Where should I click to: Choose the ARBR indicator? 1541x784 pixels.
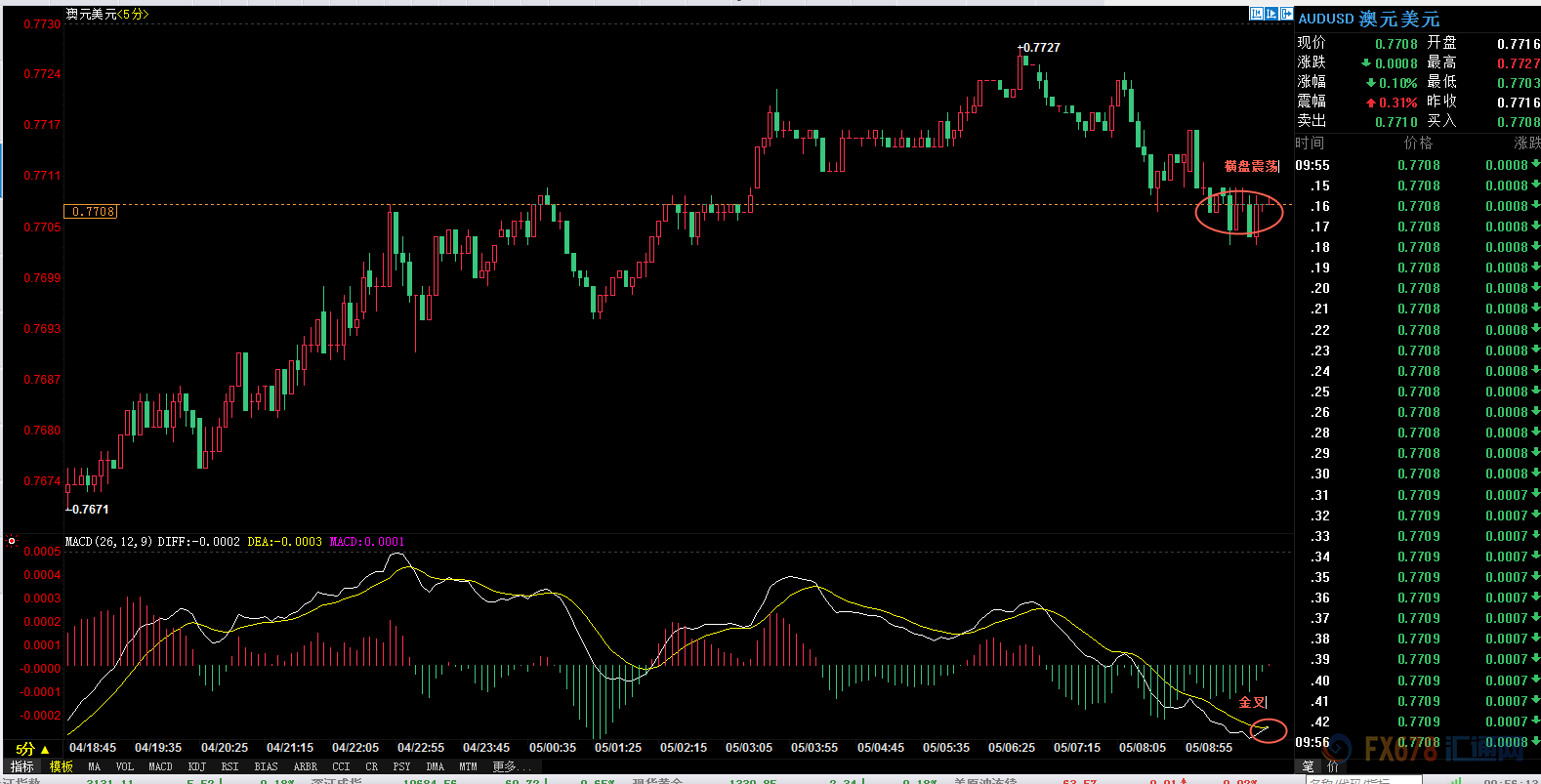pyautogui.click(x=306, y=767)
